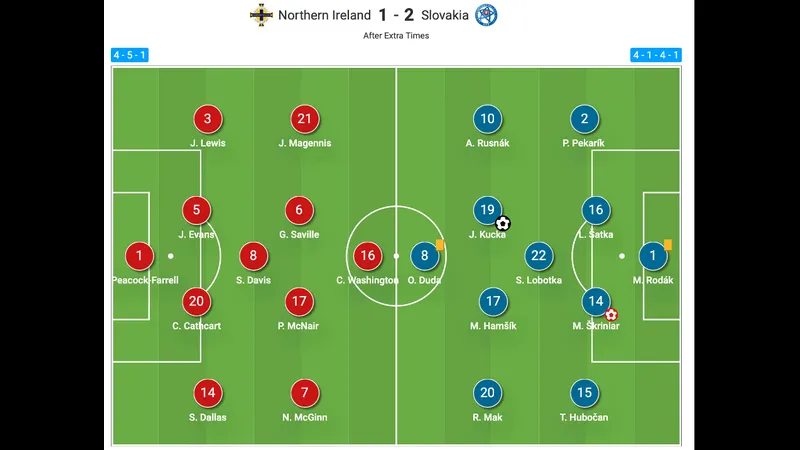Image resolution: width=800 pixels, height=450 pixels.
Task: Choose T. Hubočan's number 15 marker
Action: [584, 393]
